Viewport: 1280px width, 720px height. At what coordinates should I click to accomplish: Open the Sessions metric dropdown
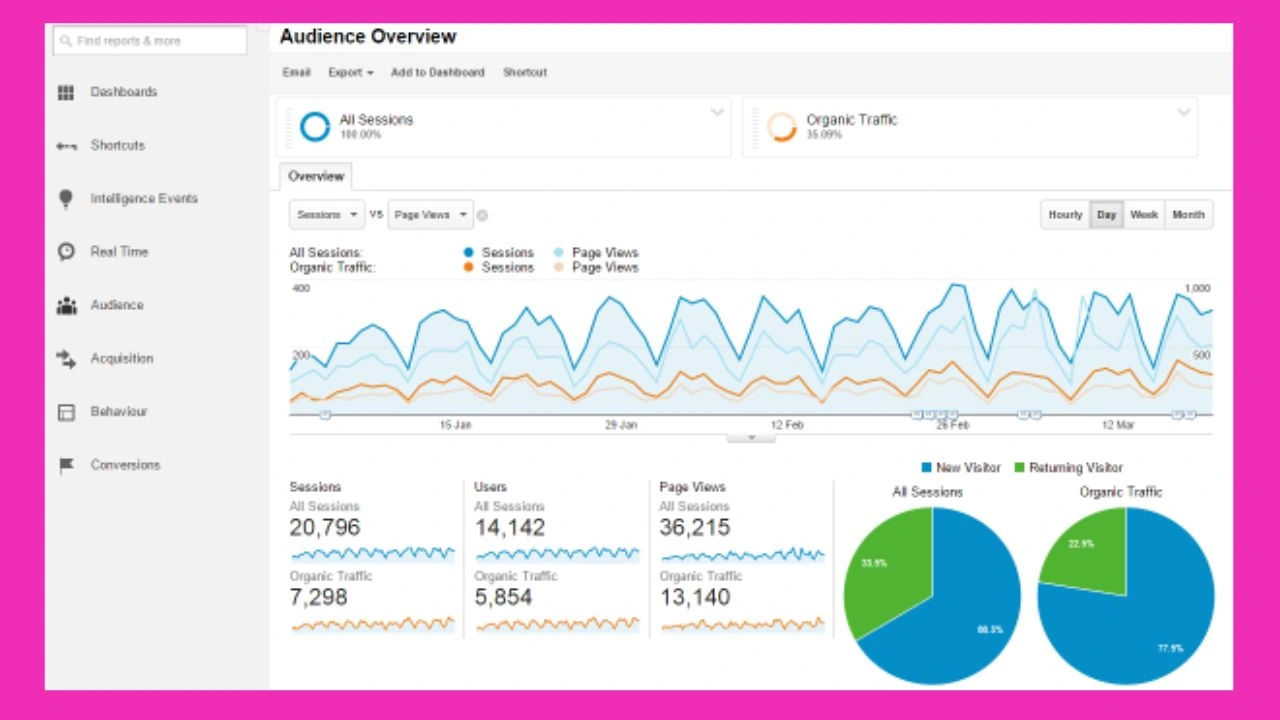pyautogui.click(x=327, y=215)
